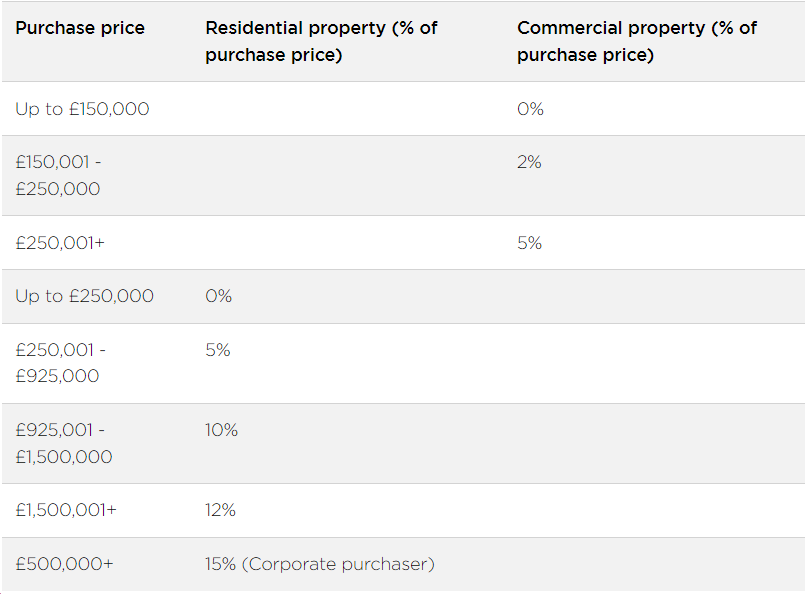Screen dimensions: 805x594
Task: Select the "Up to £250,000" price cell
Action: coord(84,296)
